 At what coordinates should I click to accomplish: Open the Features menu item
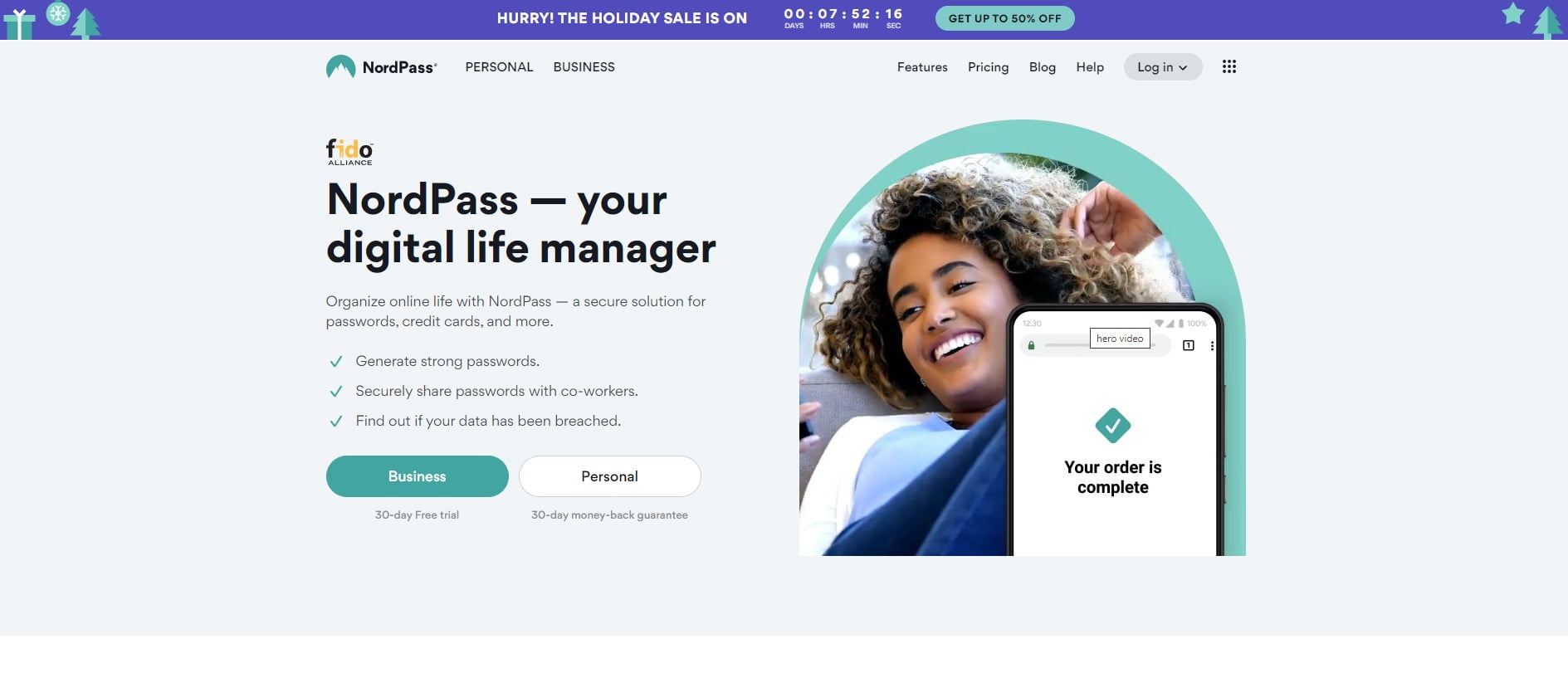(922, 67)
